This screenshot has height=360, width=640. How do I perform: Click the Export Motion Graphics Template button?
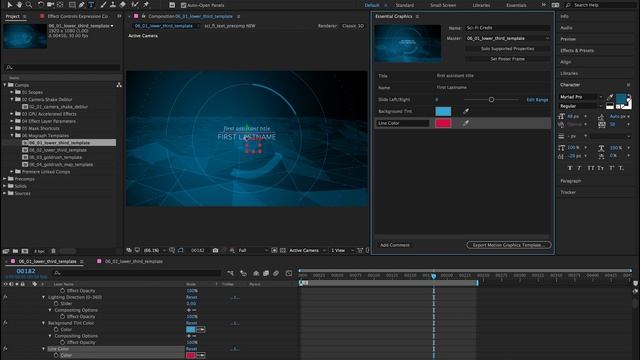[x=509, y=245]
